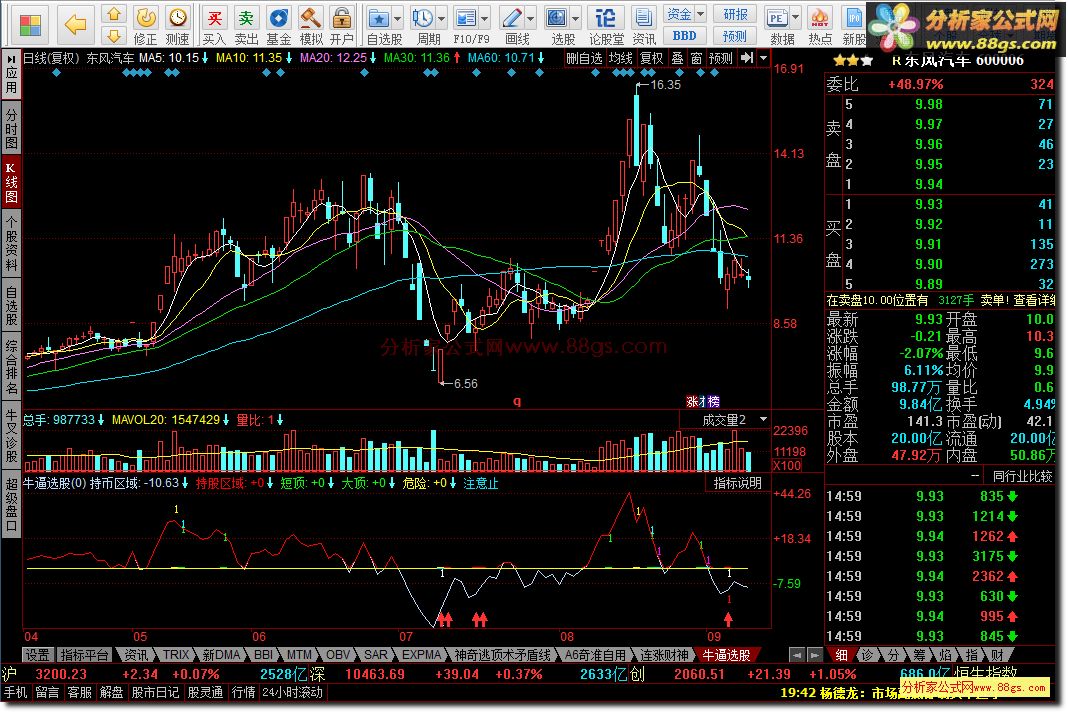The image size is (1068, 712).
Task: Select the TRIX indicator tab
Action: coord(176,655)
